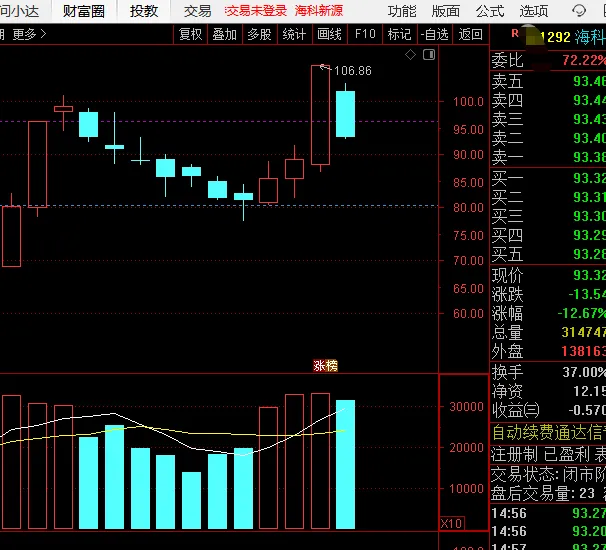
Task: Open the 问小达 tab
Action: (19, 11)
